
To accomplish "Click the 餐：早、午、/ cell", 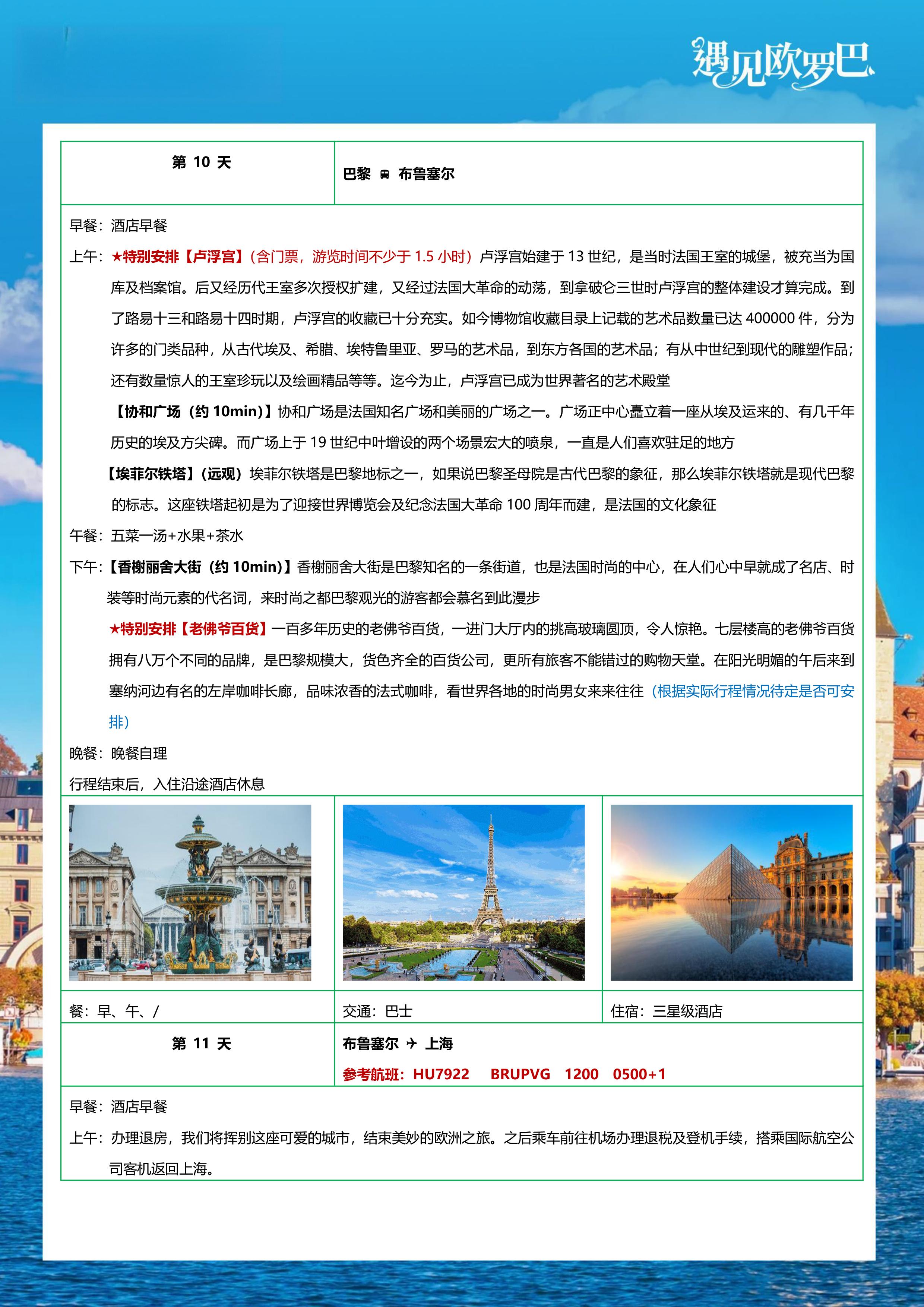I will pyautogui.click(x=114, y=1011).
